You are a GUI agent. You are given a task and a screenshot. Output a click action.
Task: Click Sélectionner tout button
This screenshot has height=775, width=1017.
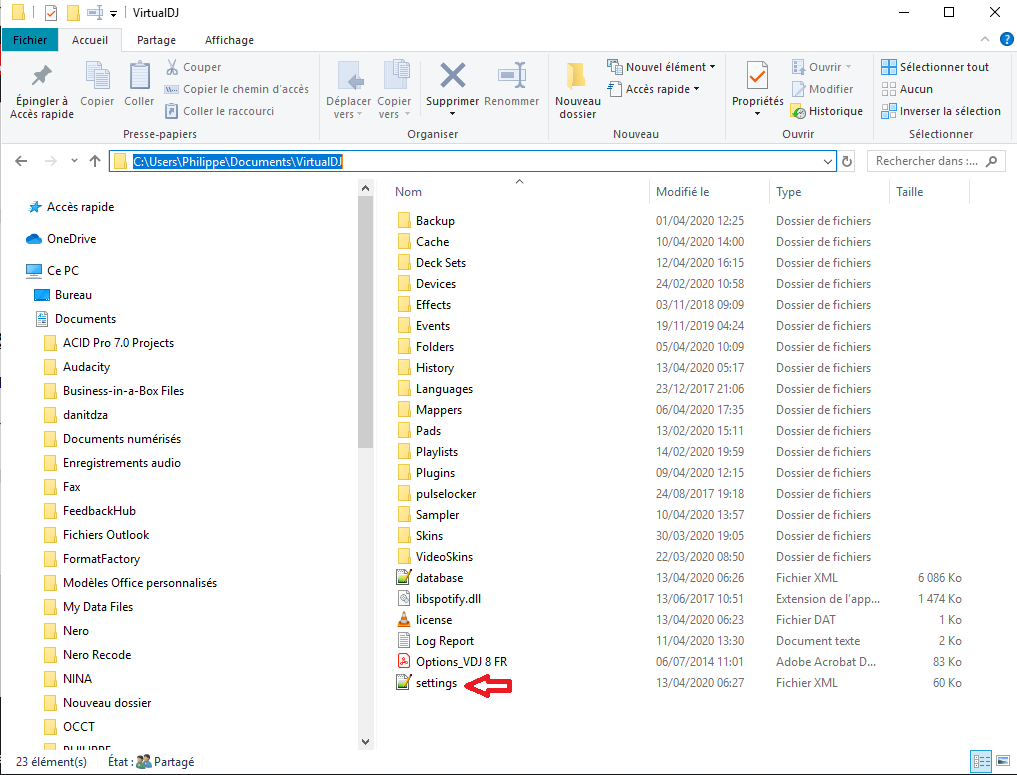click(x=935, y=67)
